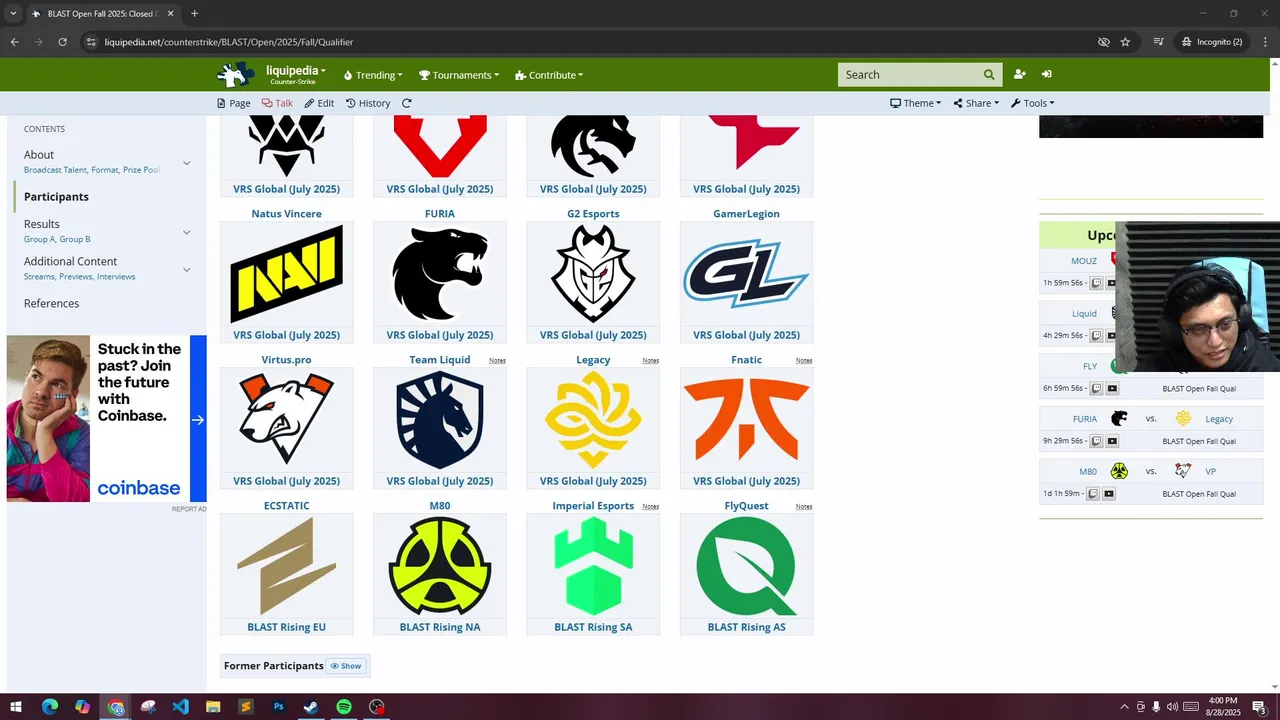This screenshot has height=720, width=1280.
Task: Open the Tournaments dropdown menu
Action: [x=458, y=75]
